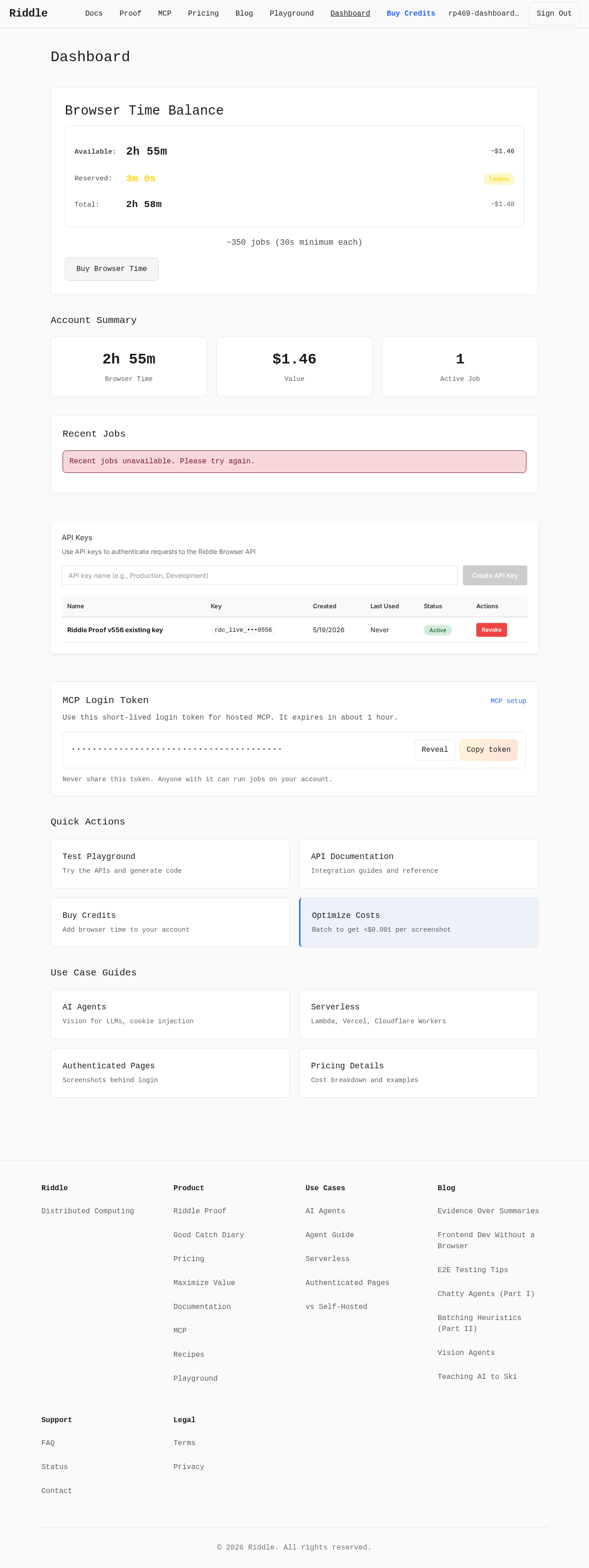The height and width of the screenshot is (1568, 589).
Task: Click the $1.46 Value summary card
Action: click(x=294, y=367)
